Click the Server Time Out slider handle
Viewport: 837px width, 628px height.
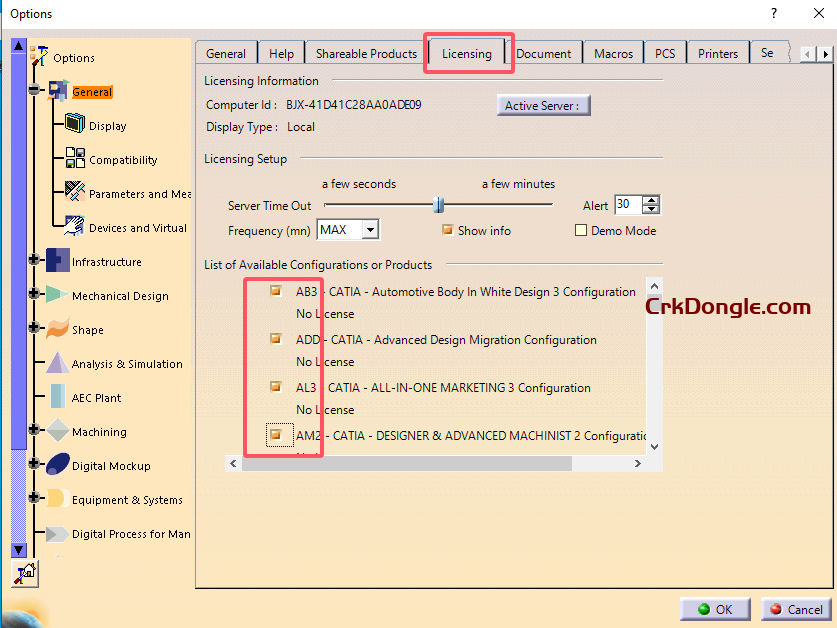coord(438,205)
